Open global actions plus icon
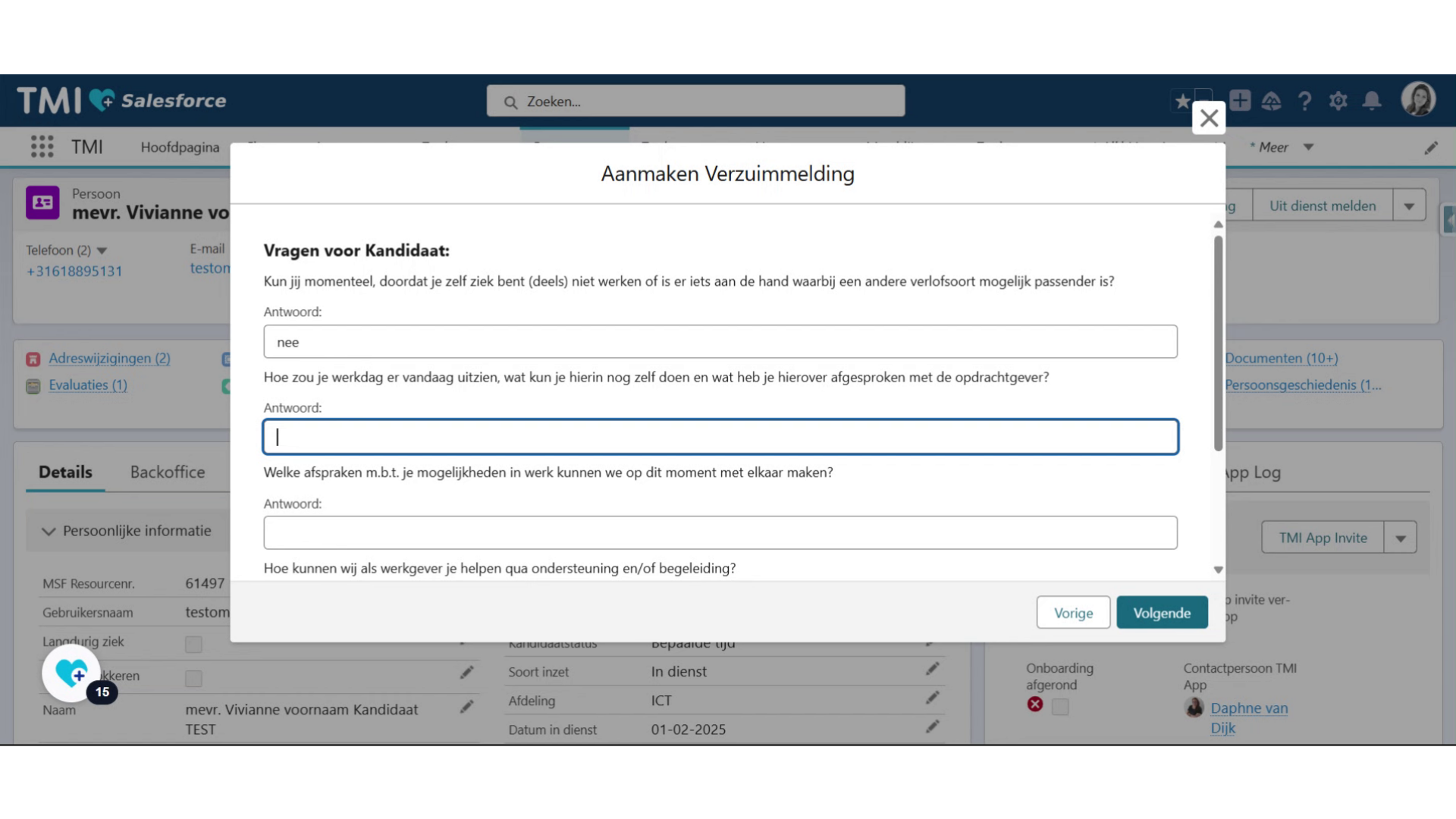1456x819 pixels. coord(1241,100)
